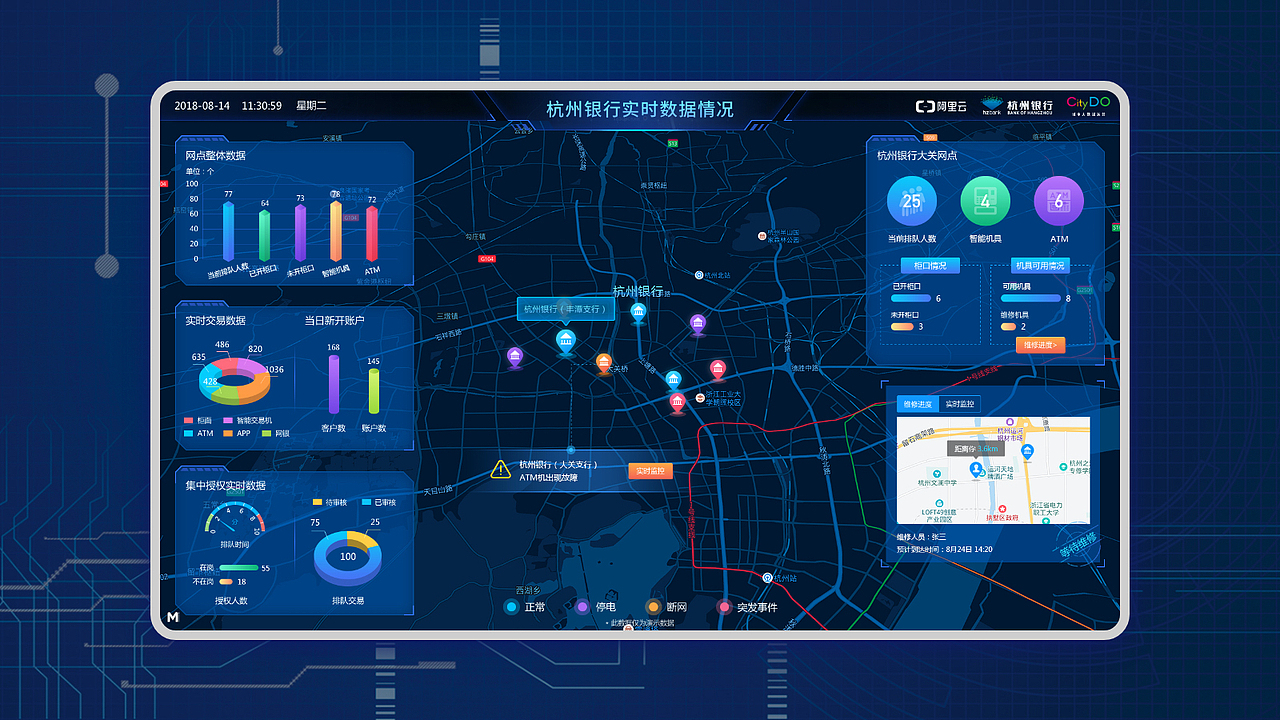Click the purple bank pin upper right of 杭州银行
The width and height of the screenshot is (1280, 720).
point(698,324)
